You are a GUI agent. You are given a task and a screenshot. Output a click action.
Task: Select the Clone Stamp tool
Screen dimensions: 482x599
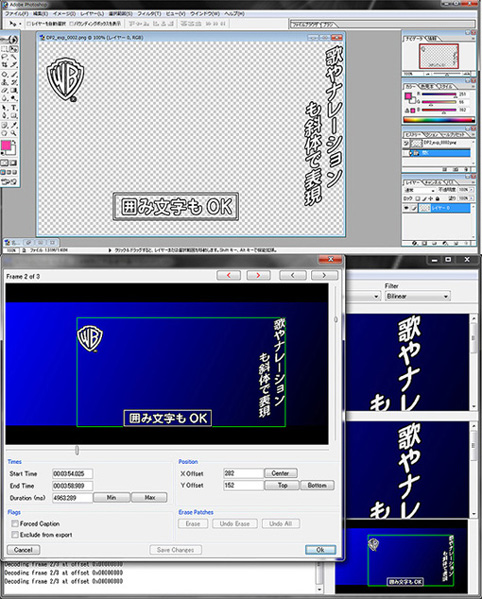[x=4, y=83]
